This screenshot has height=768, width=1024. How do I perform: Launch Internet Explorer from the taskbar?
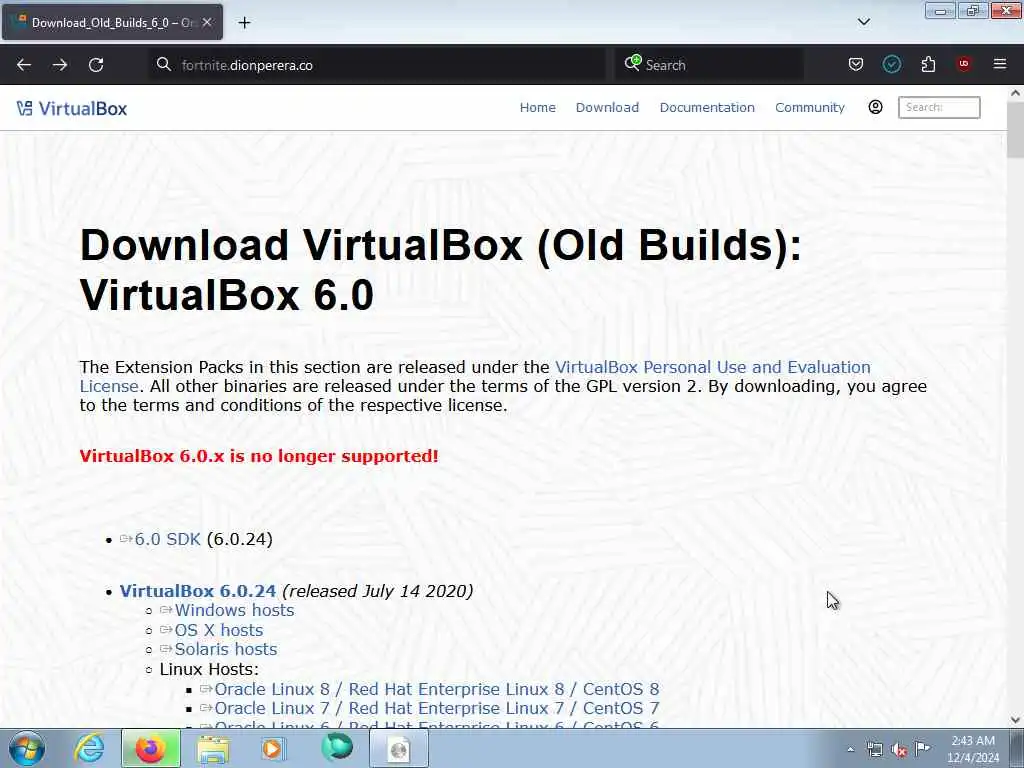tap(89, 748)
